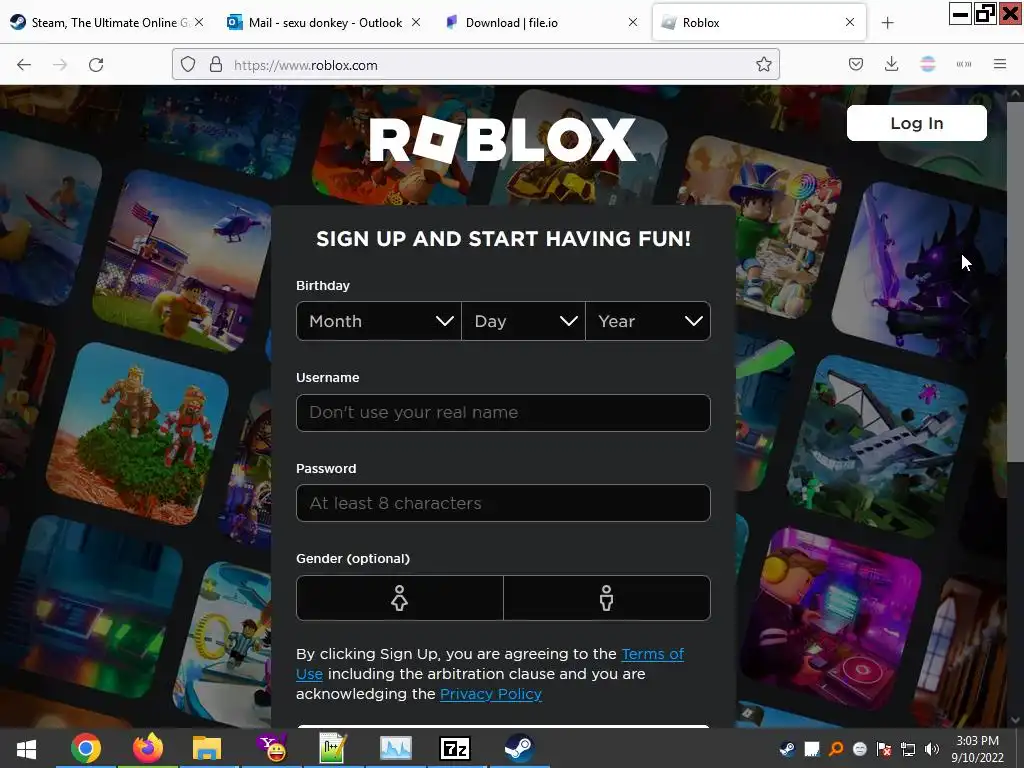Show site security padlock info

click(x=216, y=65)
